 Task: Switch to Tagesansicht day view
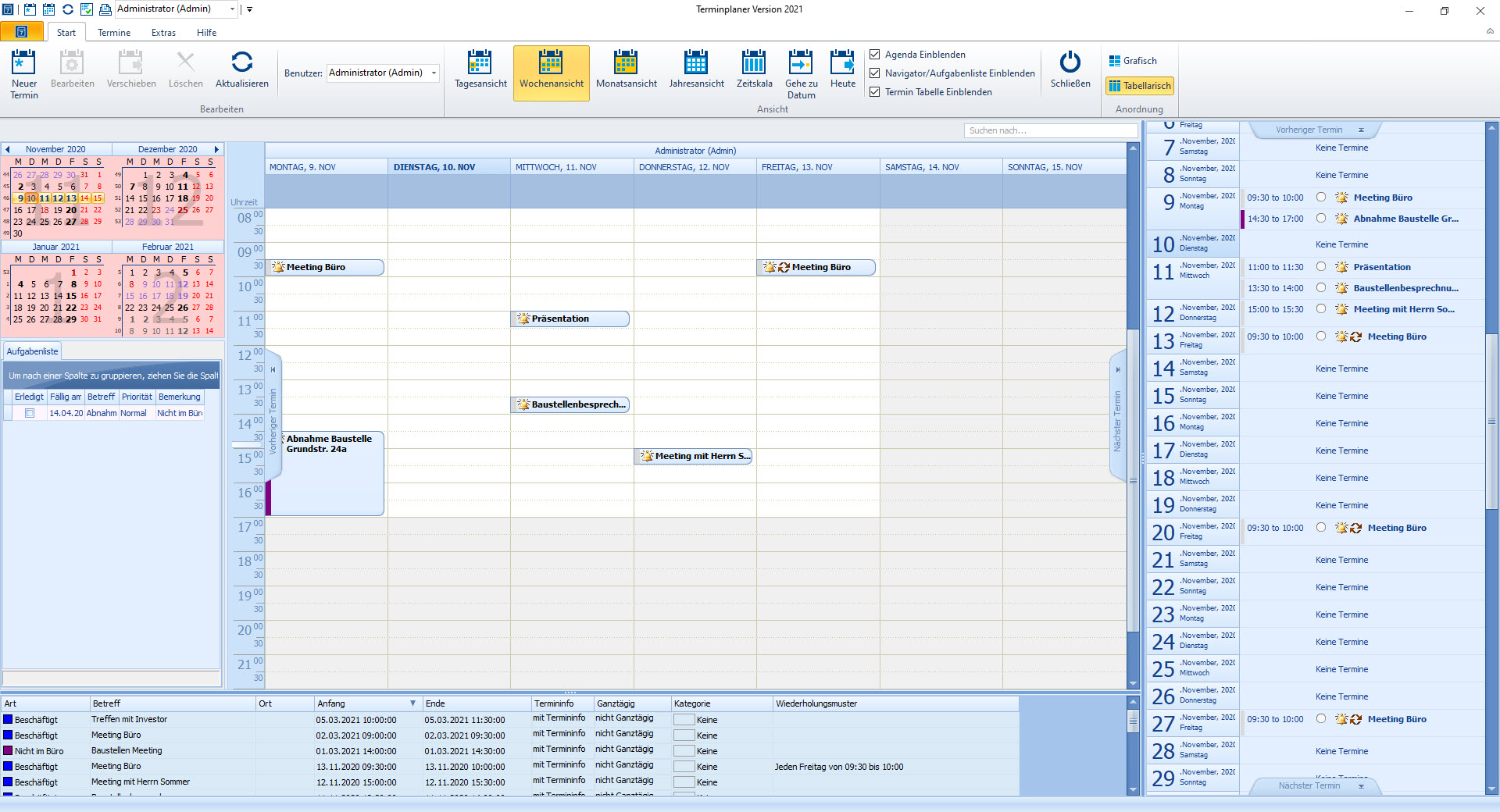(480, 73)
